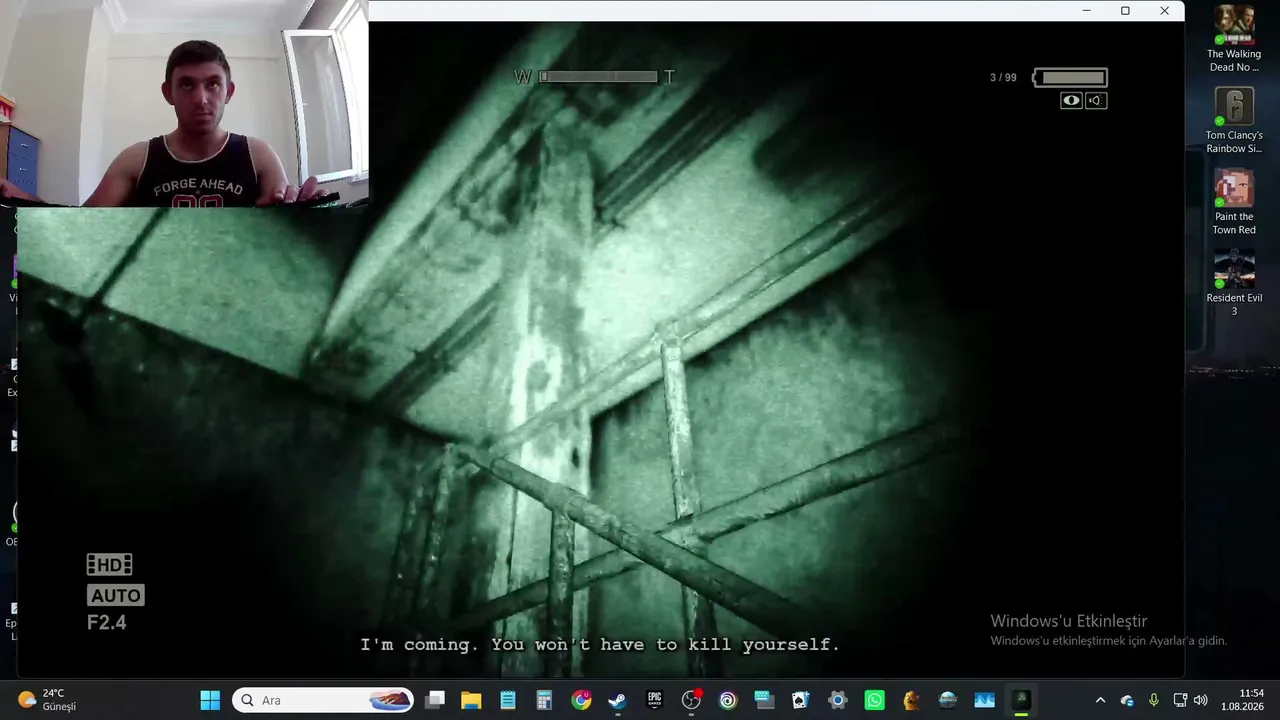
Task: Open the volume control in the system tray
Action: click(1200, 700)
